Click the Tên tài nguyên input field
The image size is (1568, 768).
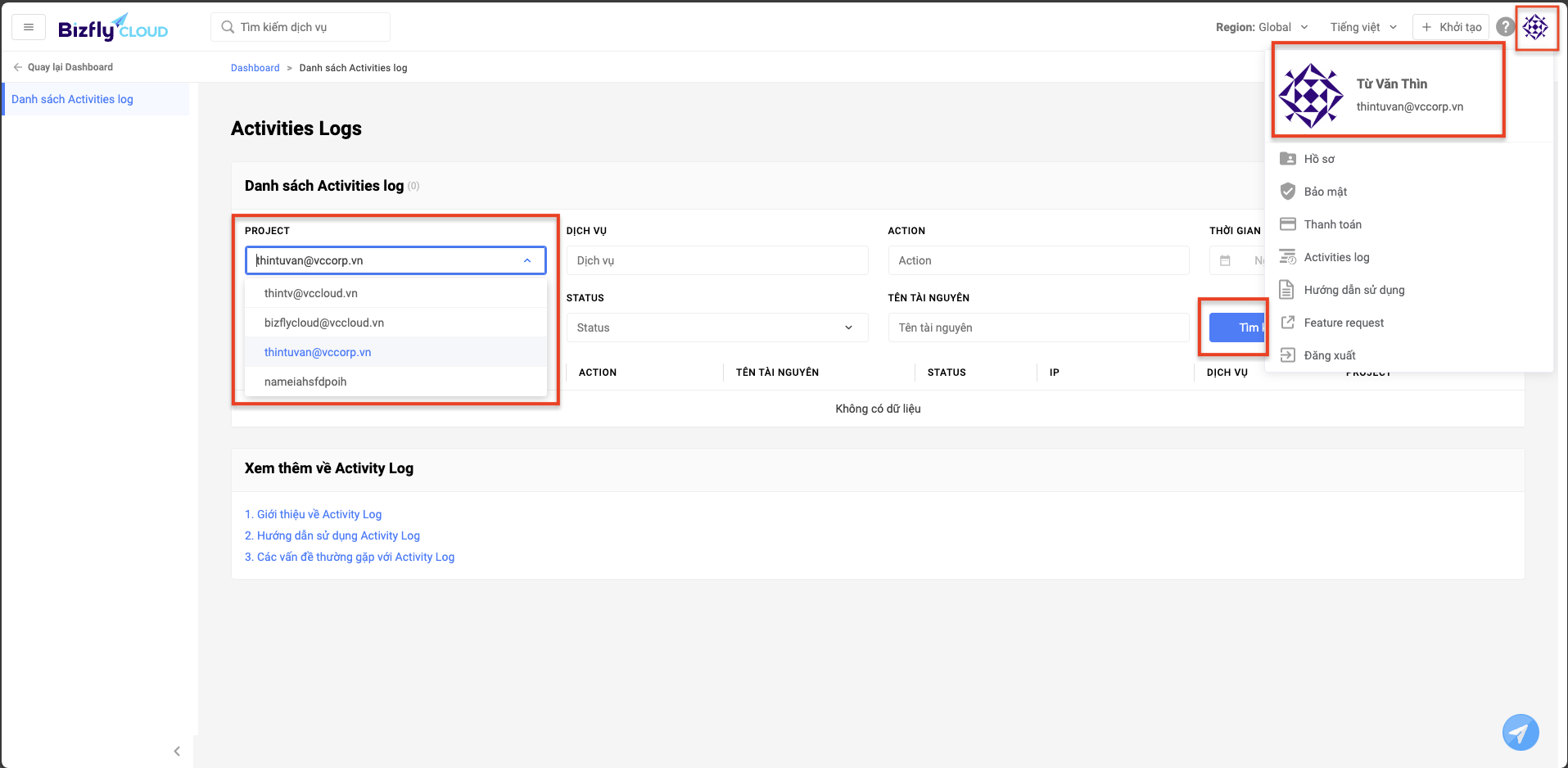(1037, 328)
